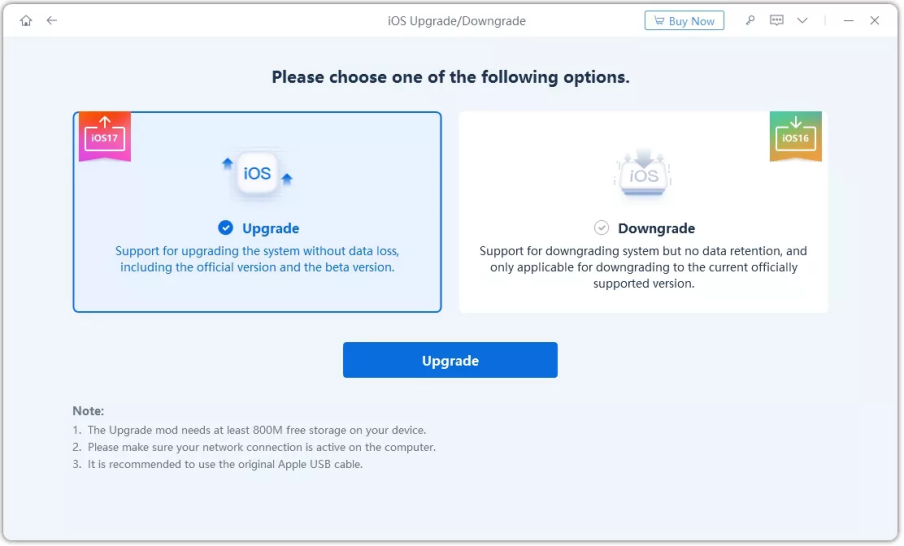Click the iOS17 ribbon badge

click(x=105, y=136)
